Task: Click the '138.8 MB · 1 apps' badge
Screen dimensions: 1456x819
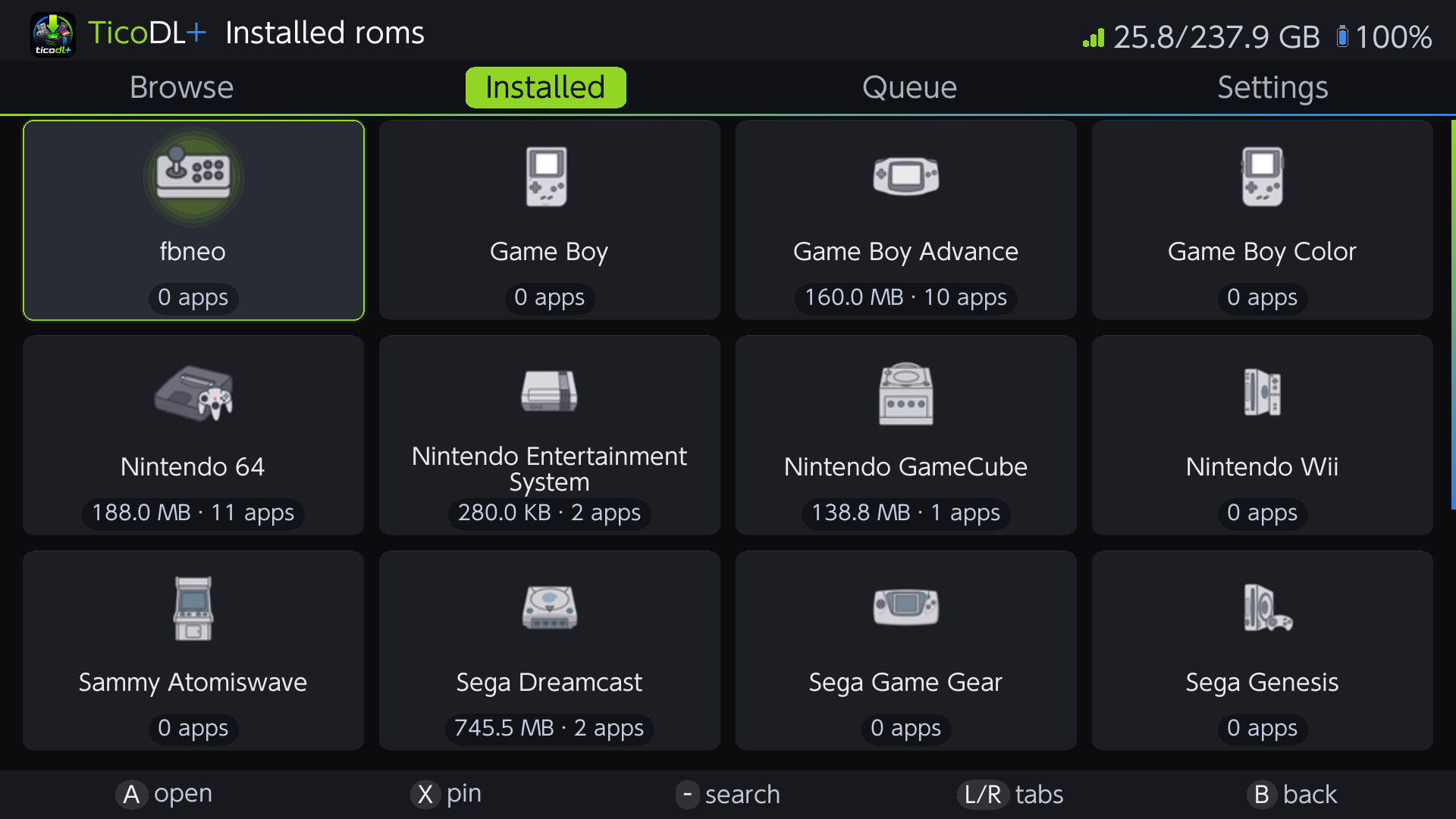Action: (x=905, y=513)
